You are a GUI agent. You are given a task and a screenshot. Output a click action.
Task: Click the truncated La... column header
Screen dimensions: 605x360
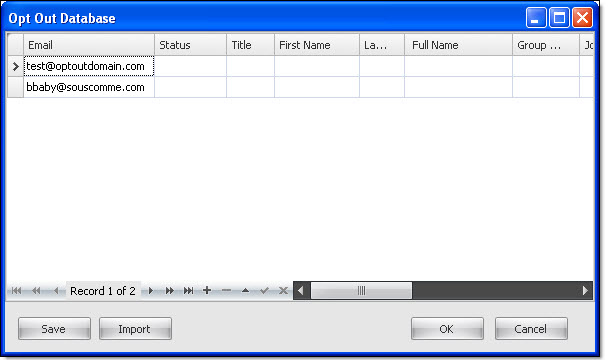382,45
